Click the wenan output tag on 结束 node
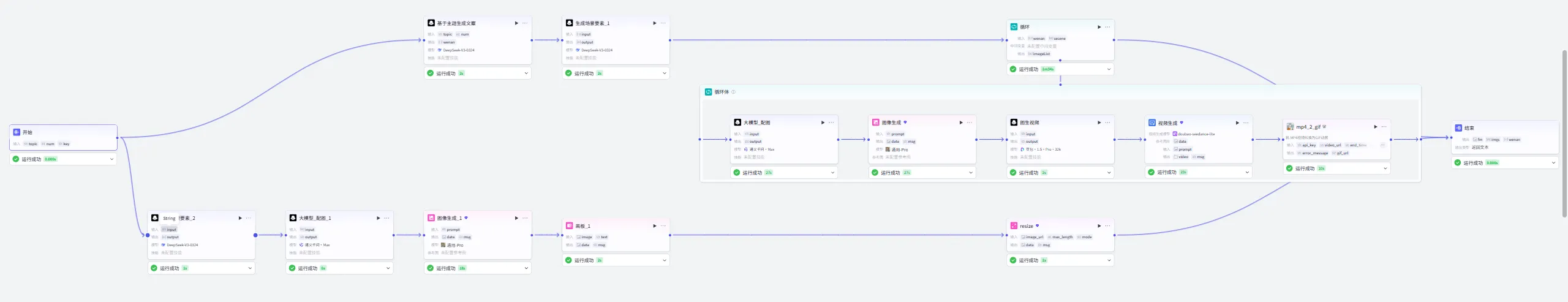 (x=1513, y=140)
